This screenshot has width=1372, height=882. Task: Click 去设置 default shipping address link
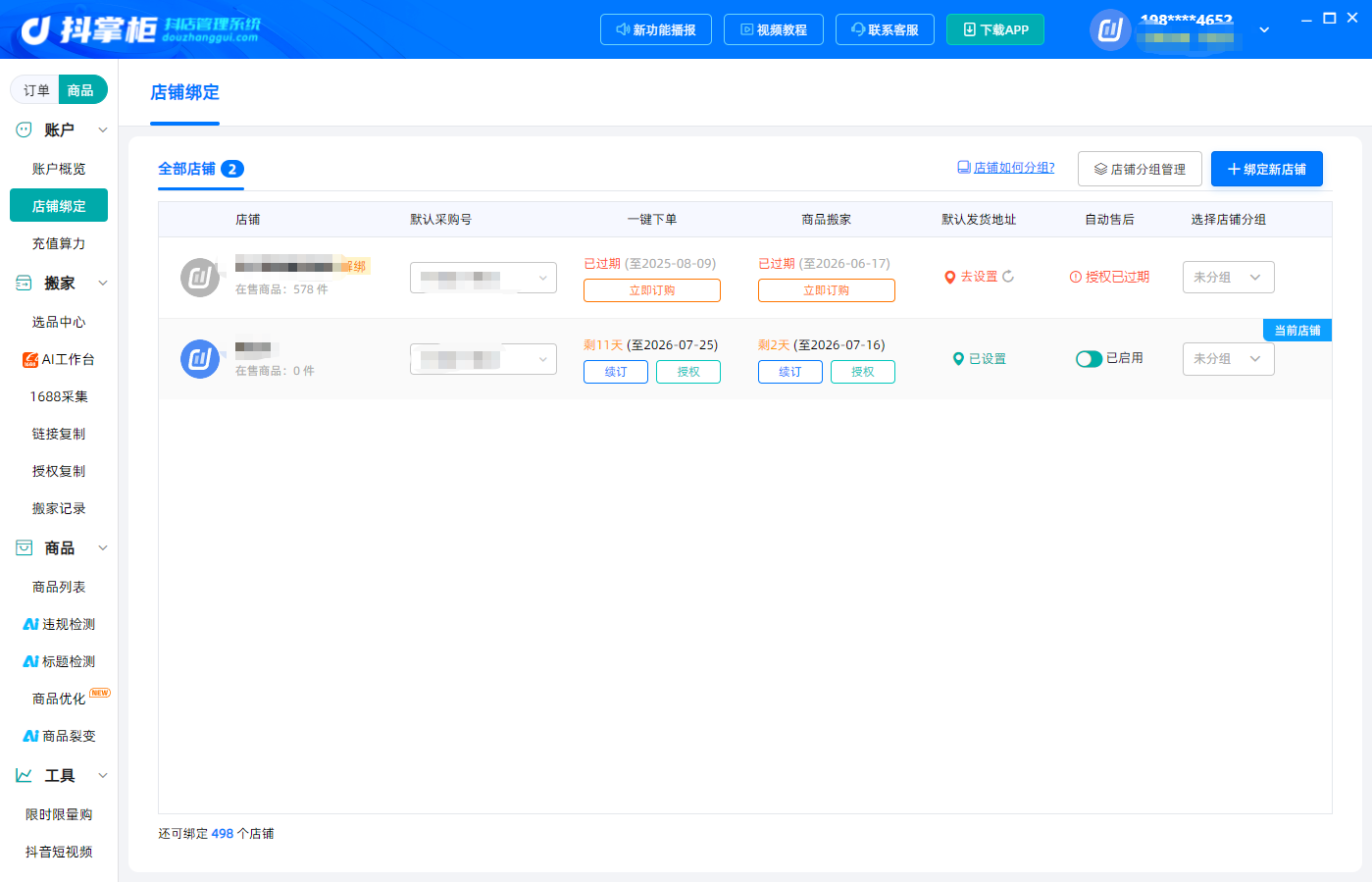pyautogui.click(x=979, y=277)
